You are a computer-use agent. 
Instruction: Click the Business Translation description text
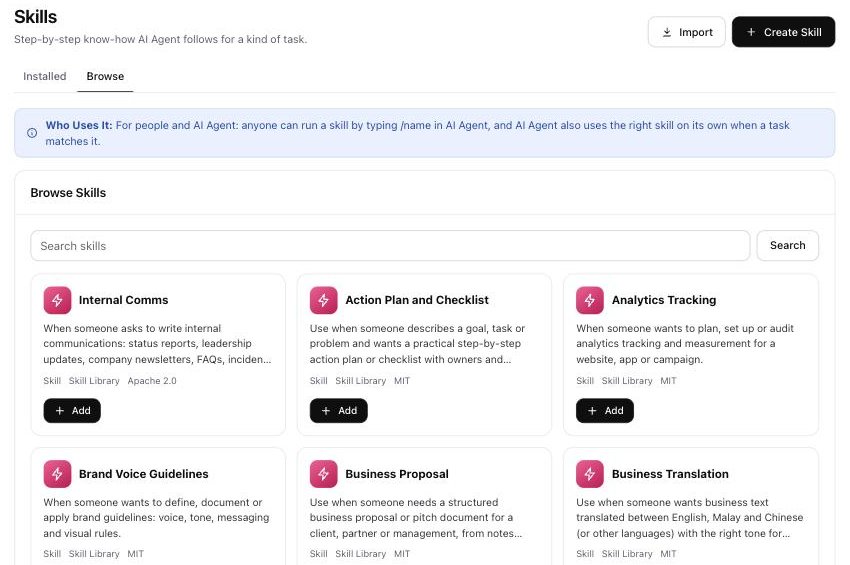(x=690, y=518)
